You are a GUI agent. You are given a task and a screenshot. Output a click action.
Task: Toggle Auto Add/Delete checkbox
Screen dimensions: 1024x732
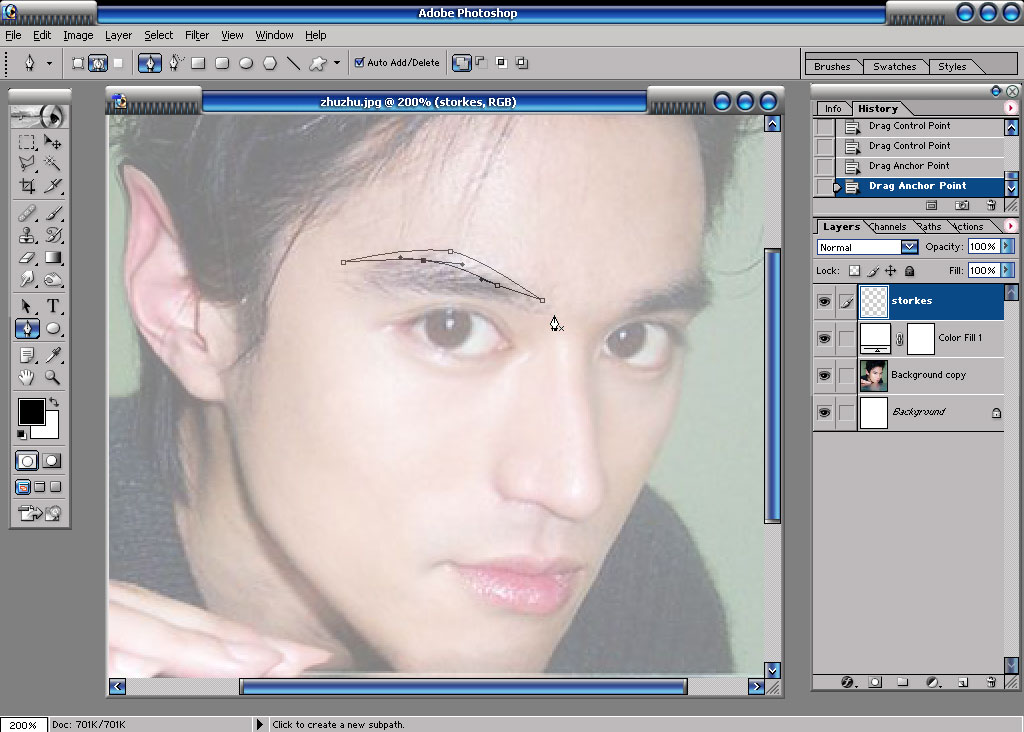pos(359,63)
